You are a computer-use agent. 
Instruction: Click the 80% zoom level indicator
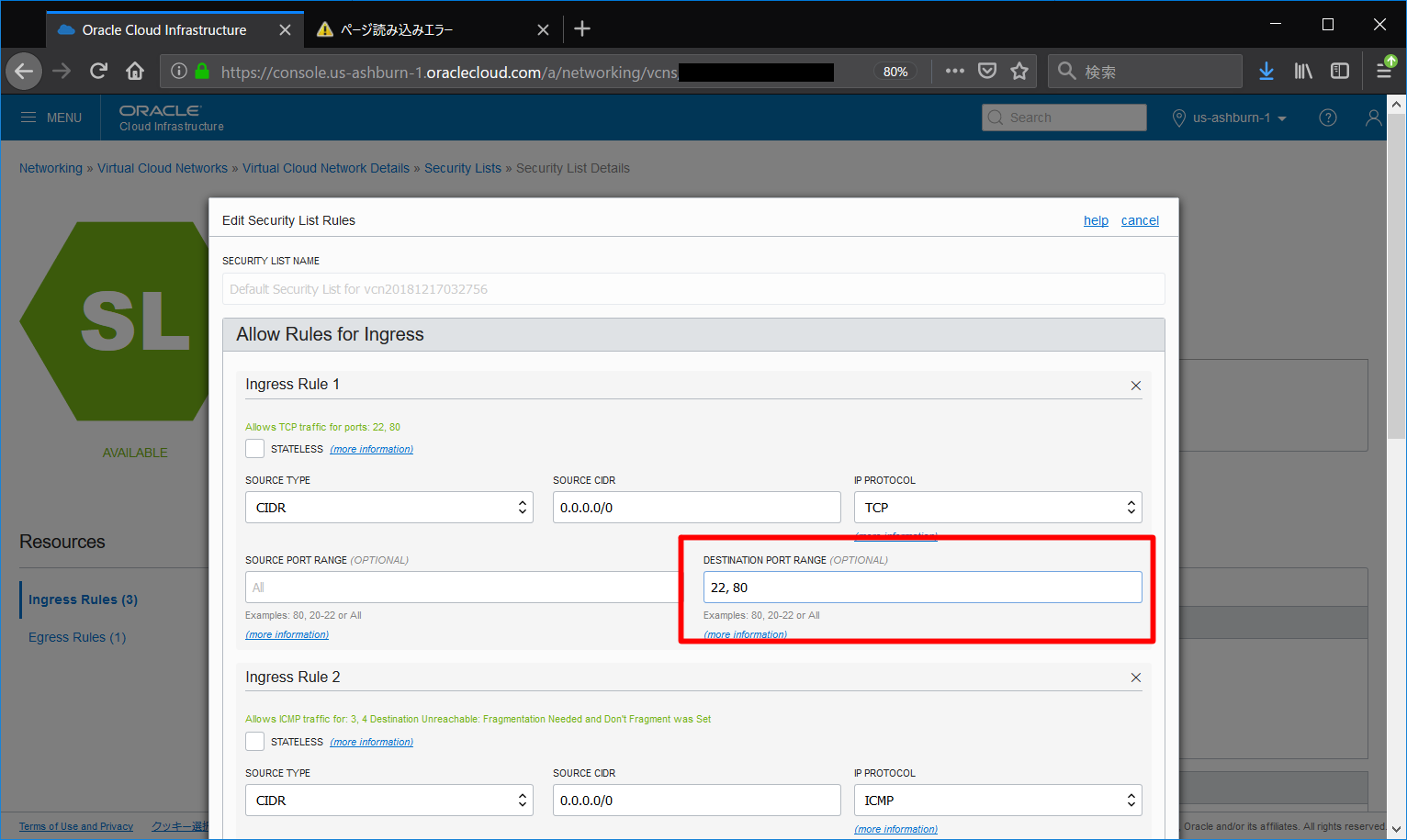point(895,72)
